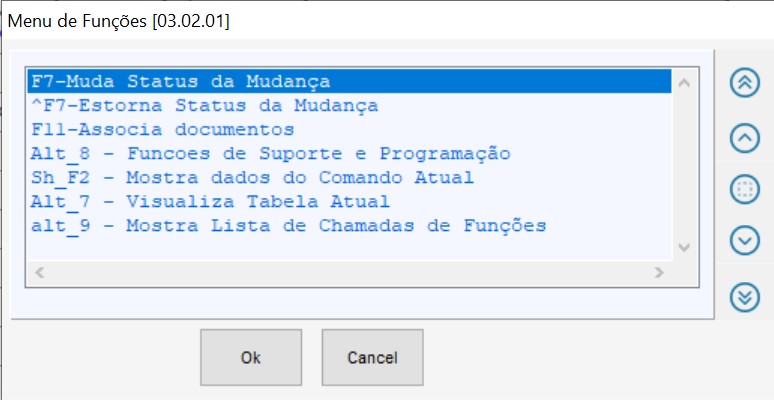Click the horizontal scrollbar right arrow
The height and width of the screenshot is (400, 774).
click(659, 272)
